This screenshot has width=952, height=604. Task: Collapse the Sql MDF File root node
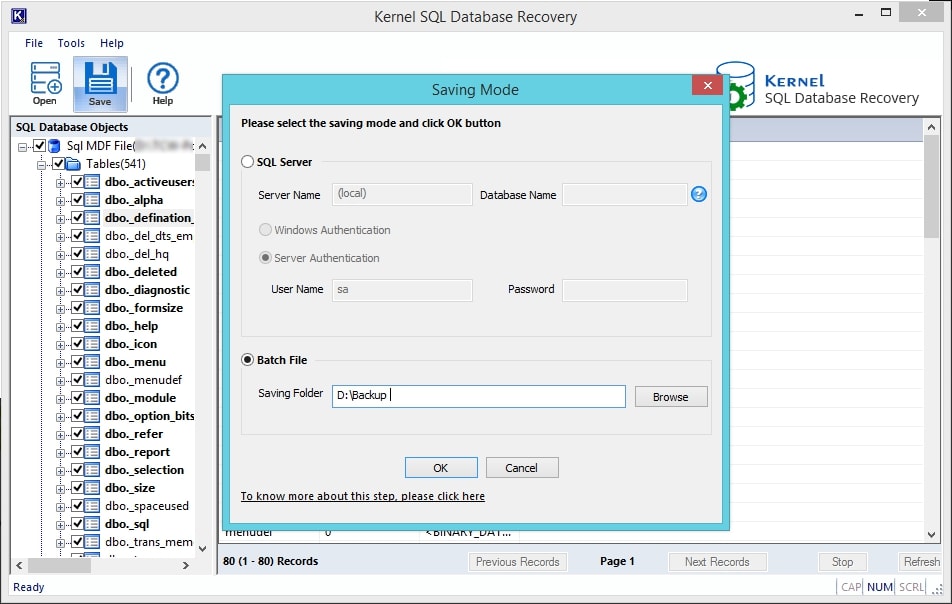24,146
